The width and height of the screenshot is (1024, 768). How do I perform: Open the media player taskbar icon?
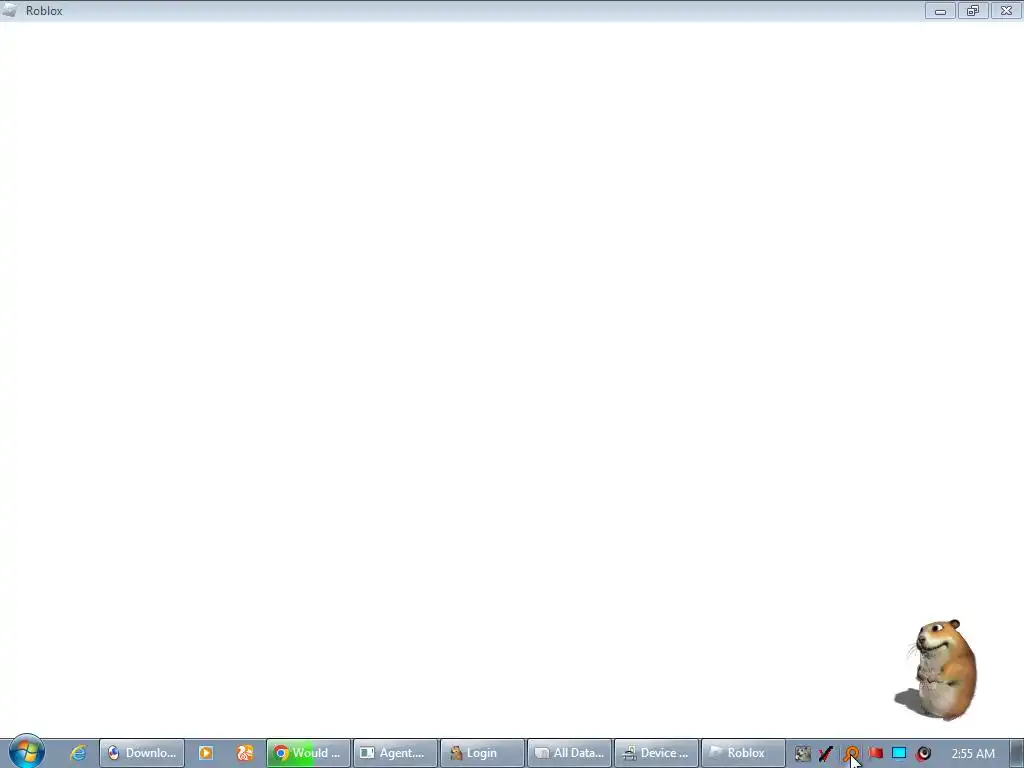tap(206, 753)
